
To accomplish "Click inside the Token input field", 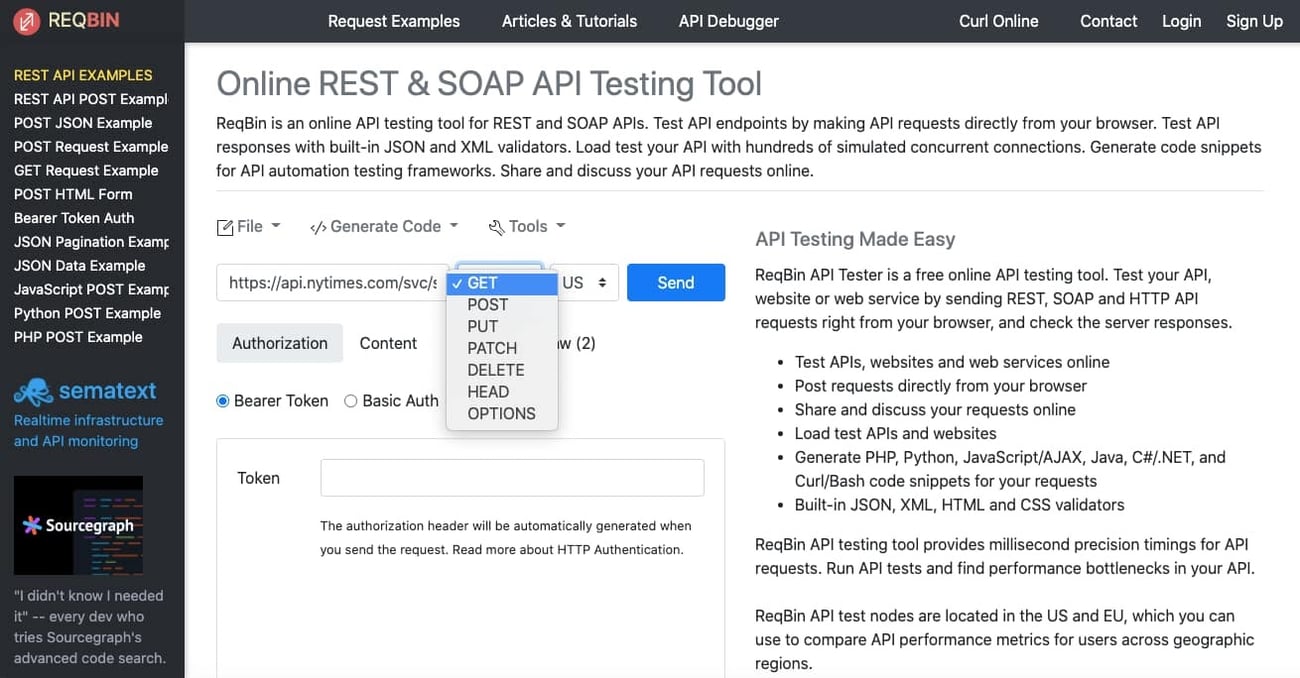I will click(x=512, y=477).
